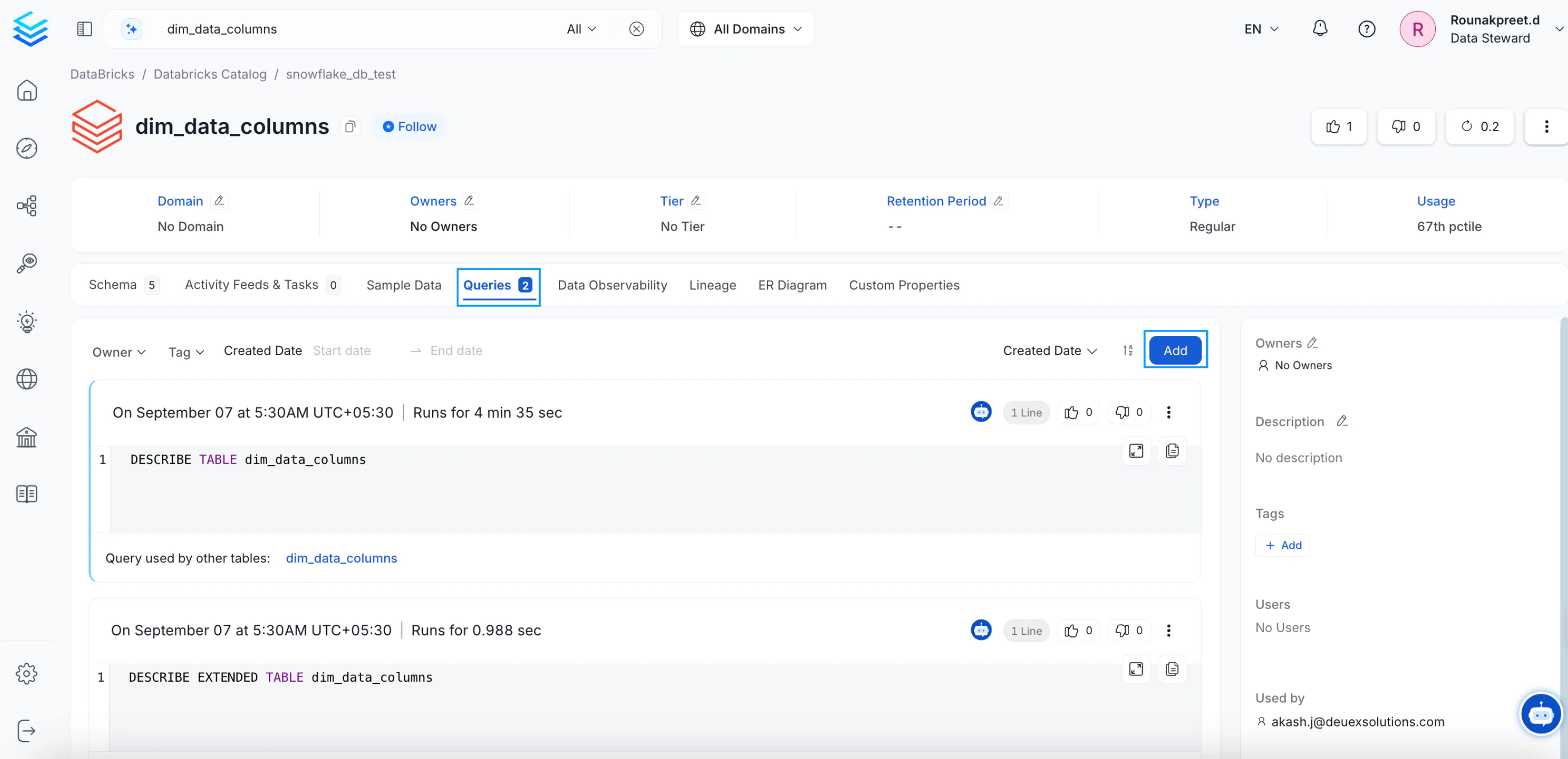
Task: Open the ER Diagram tab
Action: tap(792, 285)
